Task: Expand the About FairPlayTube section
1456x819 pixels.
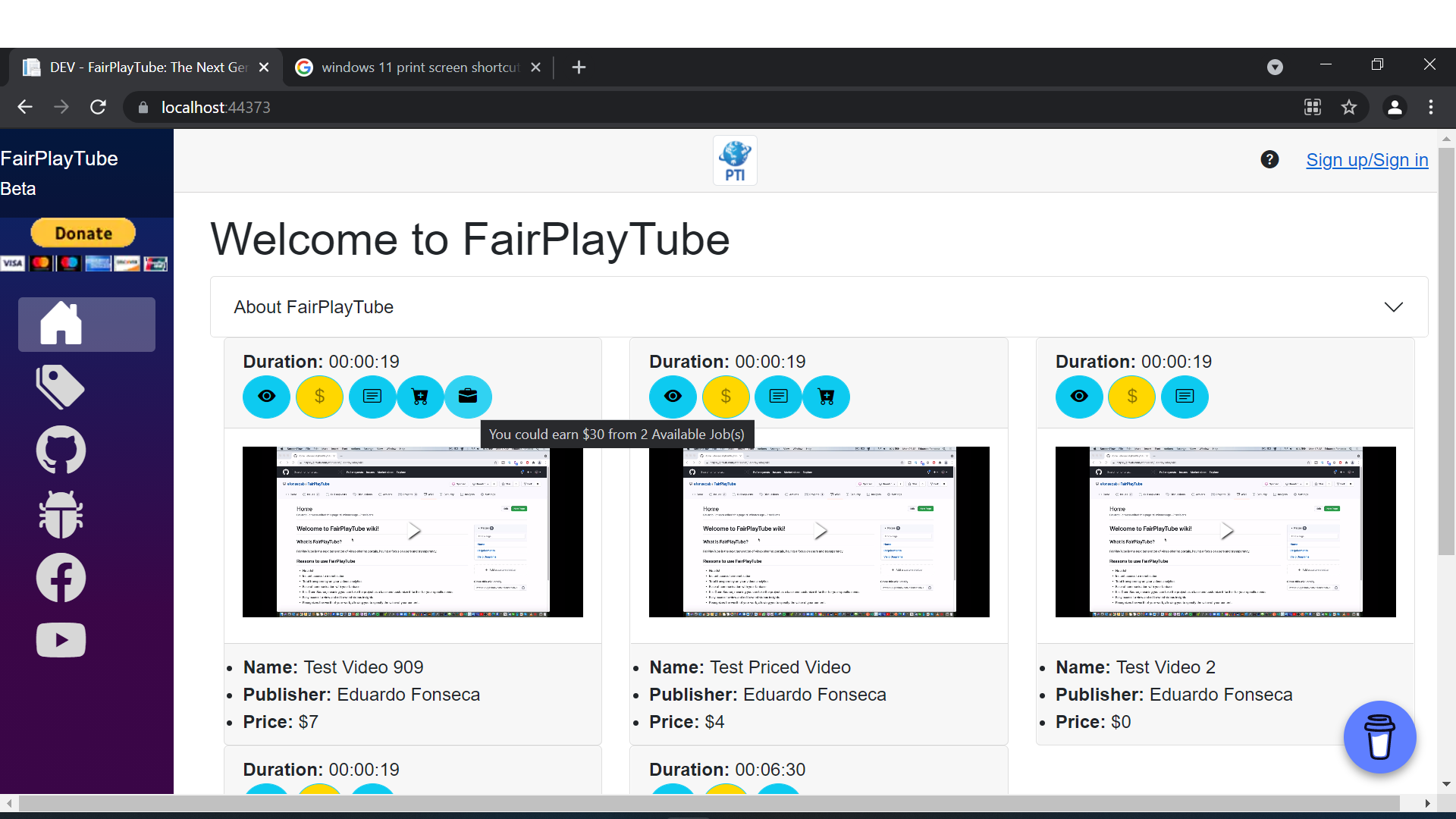Action: click(313, 307)
